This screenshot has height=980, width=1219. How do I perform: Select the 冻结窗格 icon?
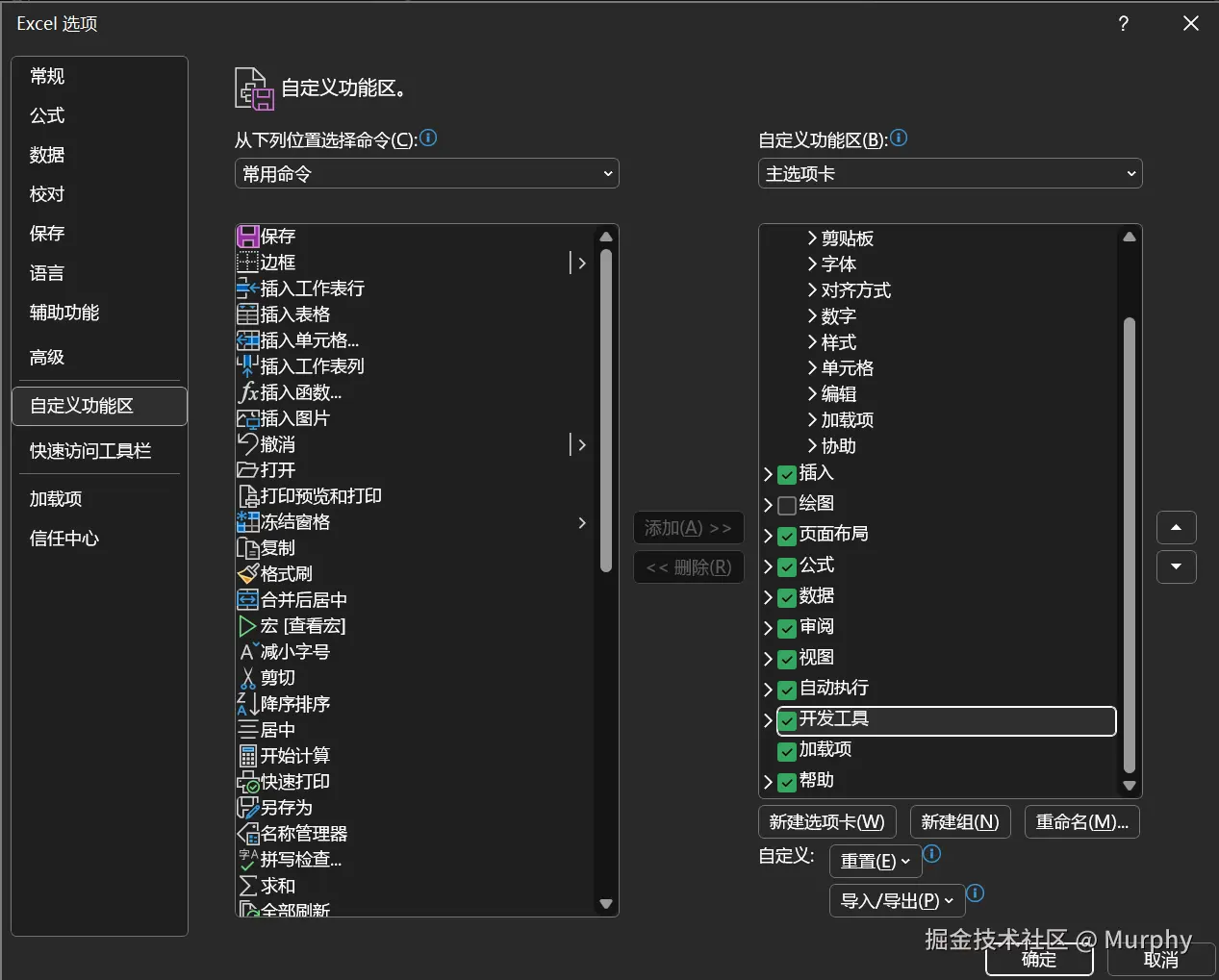click(x=248, y=522)
